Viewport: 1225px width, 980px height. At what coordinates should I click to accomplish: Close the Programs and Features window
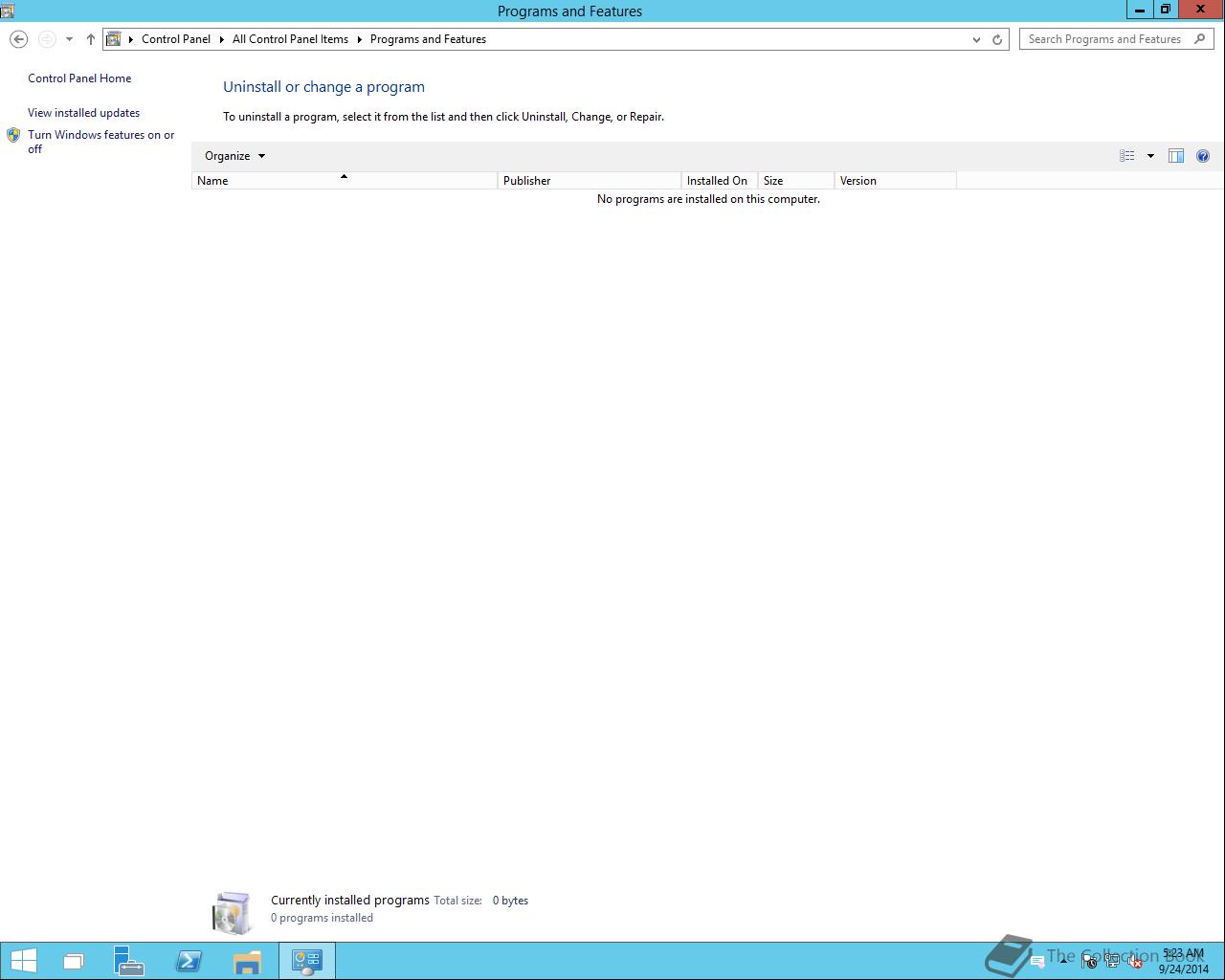click(x=1200, y=10)
